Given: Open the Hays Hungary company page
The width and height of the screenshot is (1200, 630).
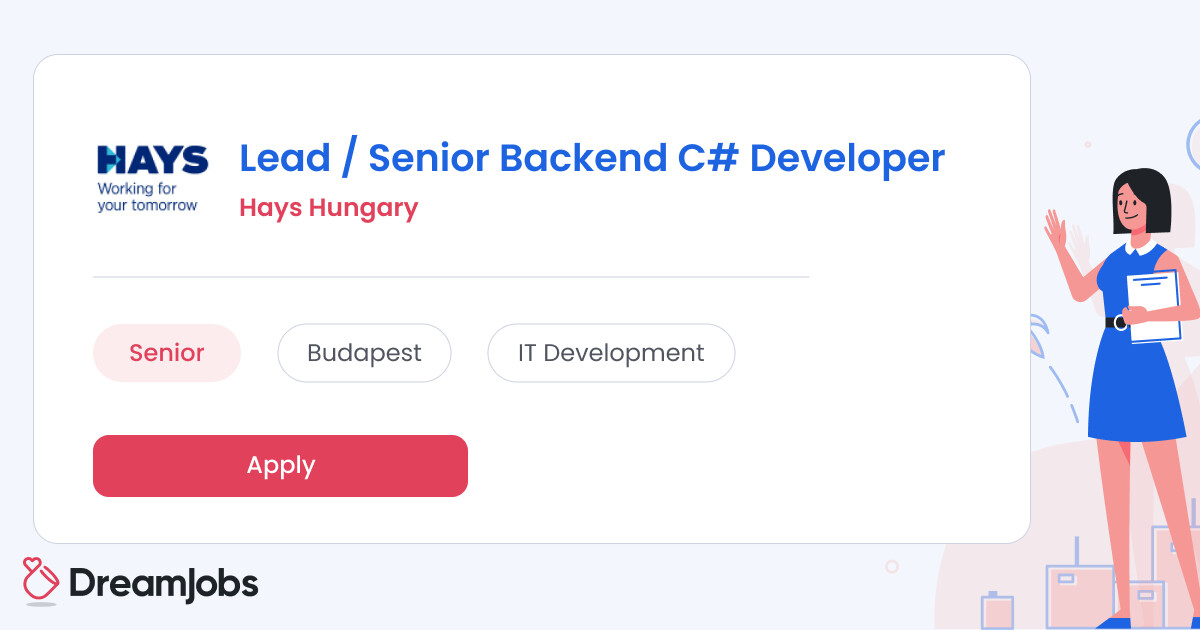Looking at the screenshot, I should click(329, 208).
